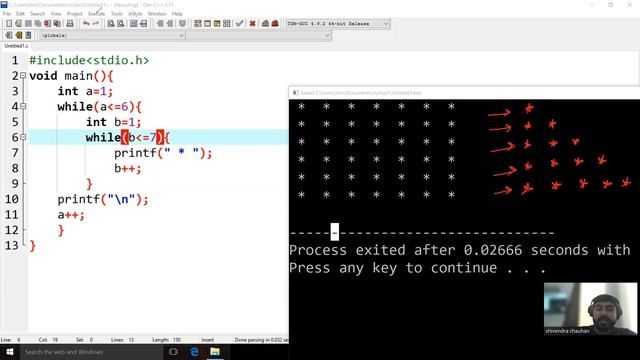Open Task View from the taskbar
This screenshot has width=640, height=360.
(x=173, y=351)
